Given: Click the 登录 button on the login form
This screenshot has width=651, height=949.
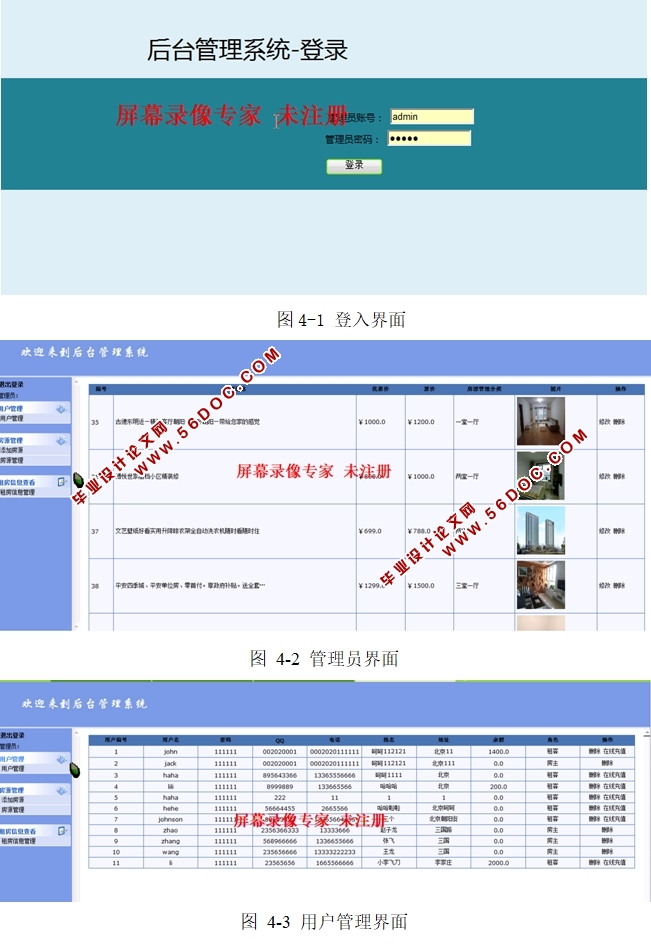Looking at the screenshot, I should [354, 165].
